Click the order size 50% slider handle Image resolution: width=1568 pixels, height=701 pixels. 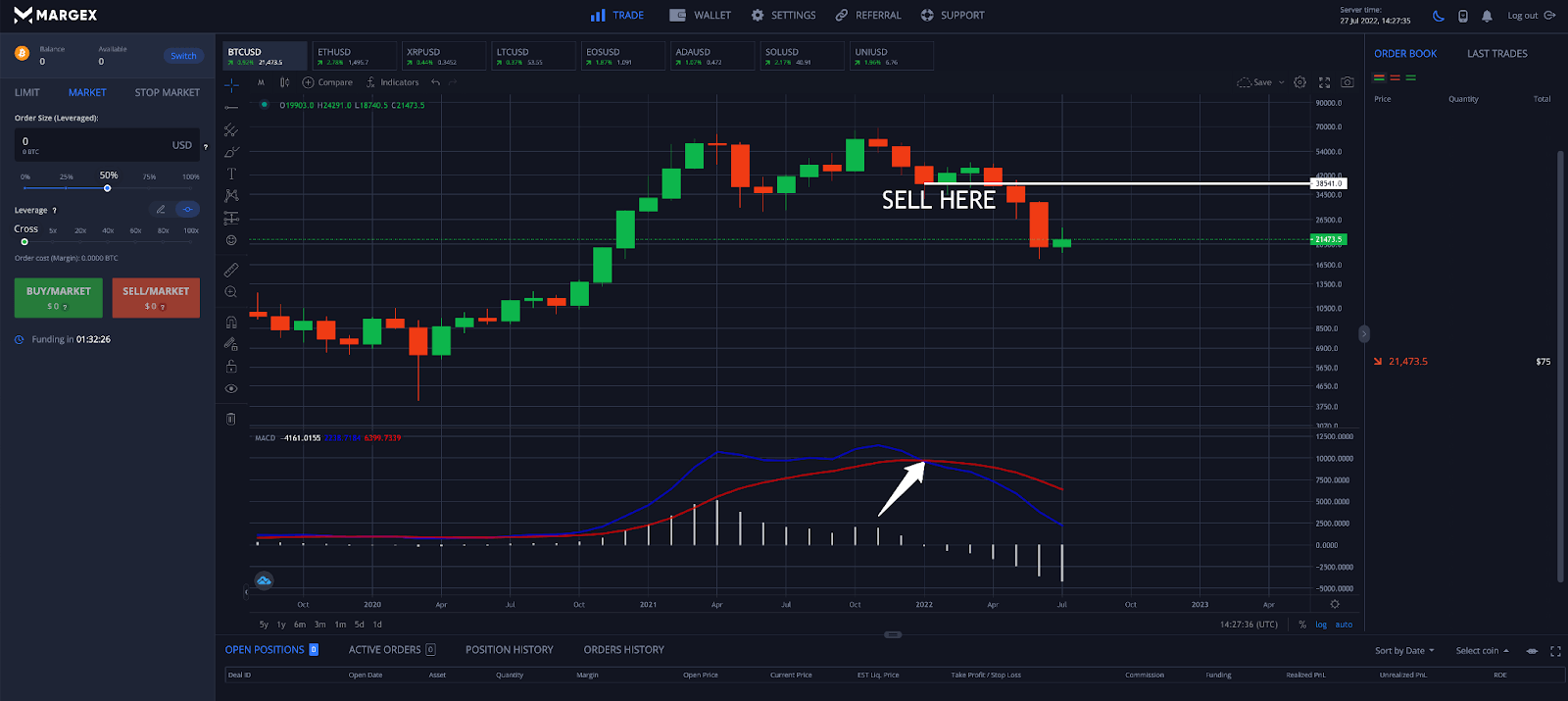(x=108, y=188)
